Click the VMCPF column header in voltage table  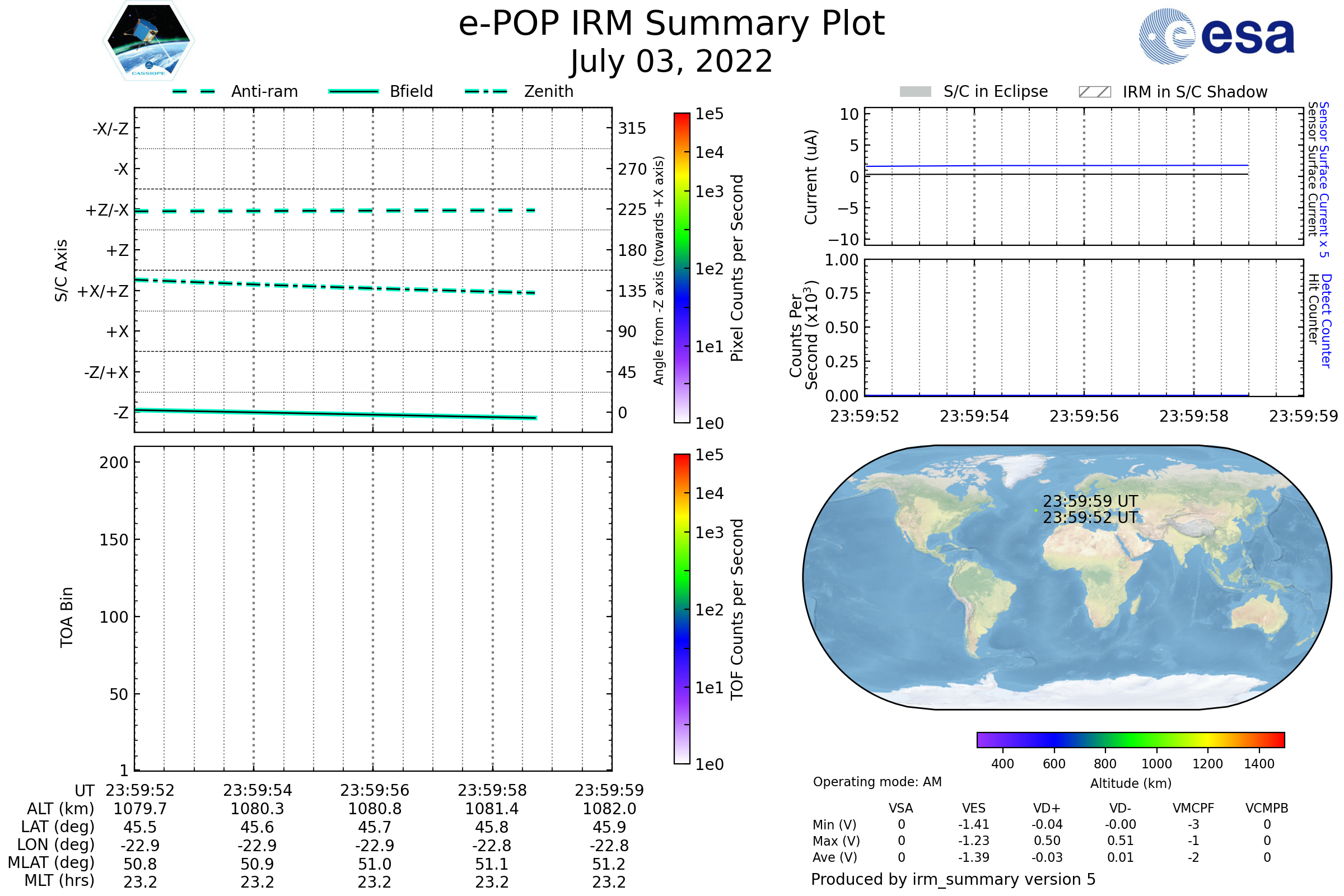click(x=1193, y=808)
